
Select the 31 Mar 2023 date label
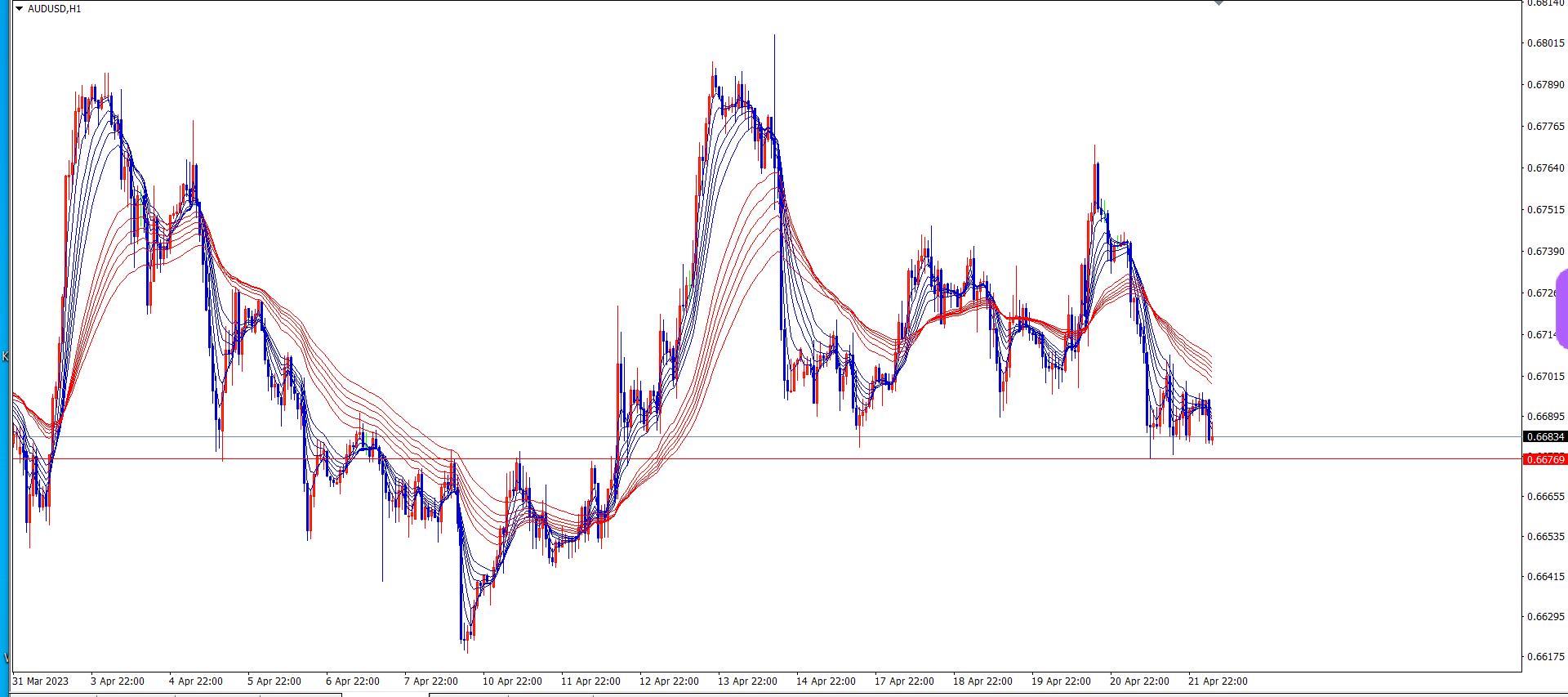coord(41,681)
